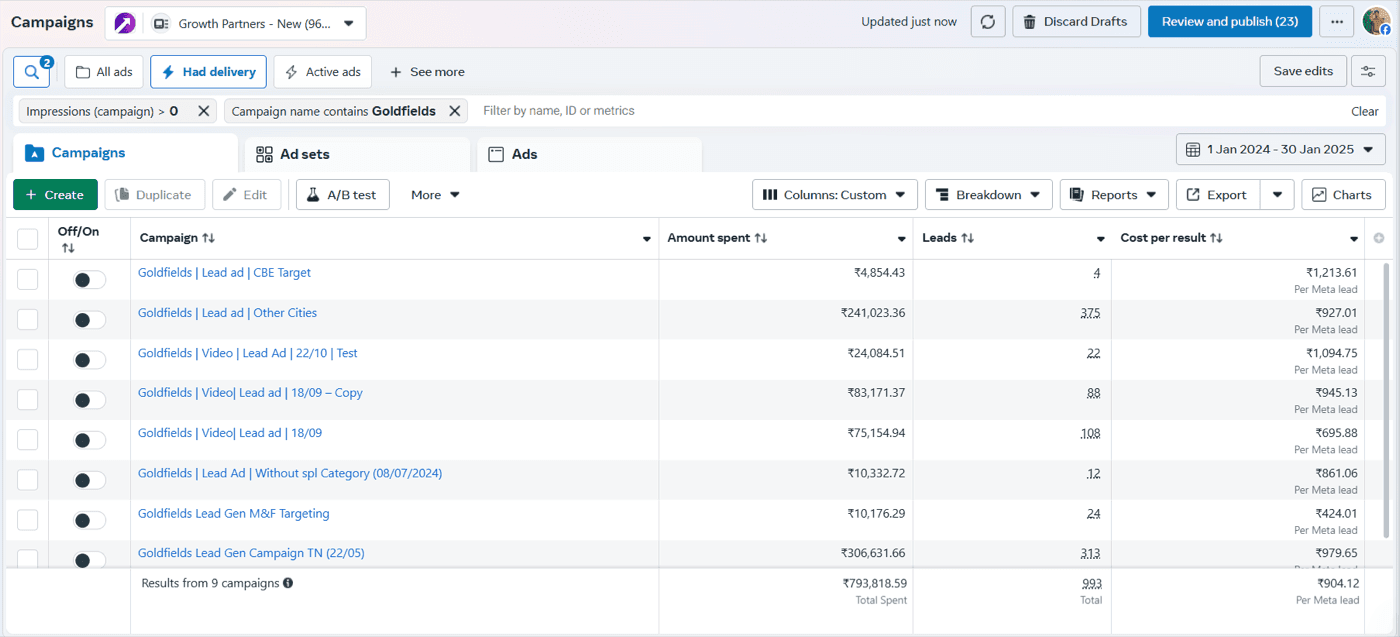The width and height of the screenshot is (1400, 637).
Task: Select the Active ads view
Action: pos(323,72)
